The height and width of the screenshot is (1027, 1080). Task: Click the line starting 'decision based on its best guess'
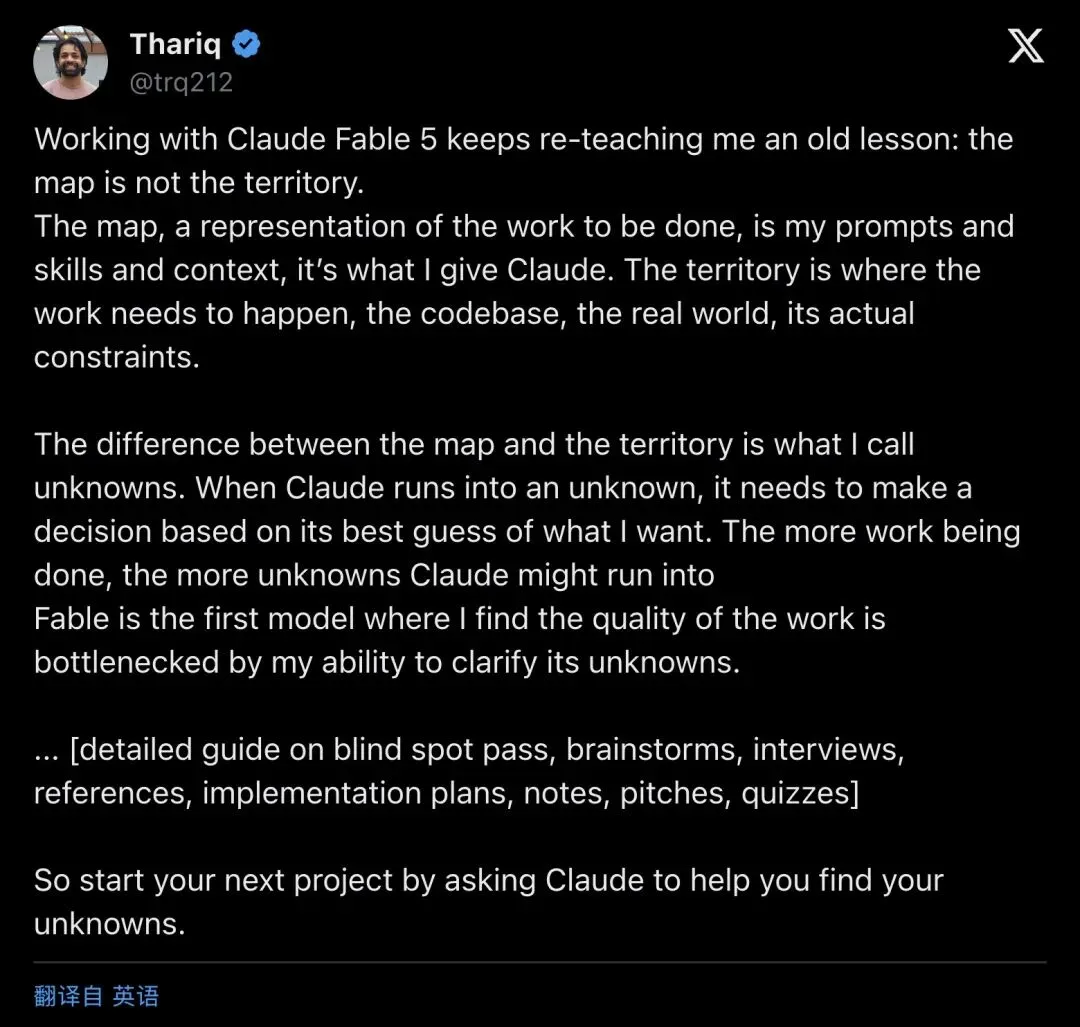(x=527, y=532)
